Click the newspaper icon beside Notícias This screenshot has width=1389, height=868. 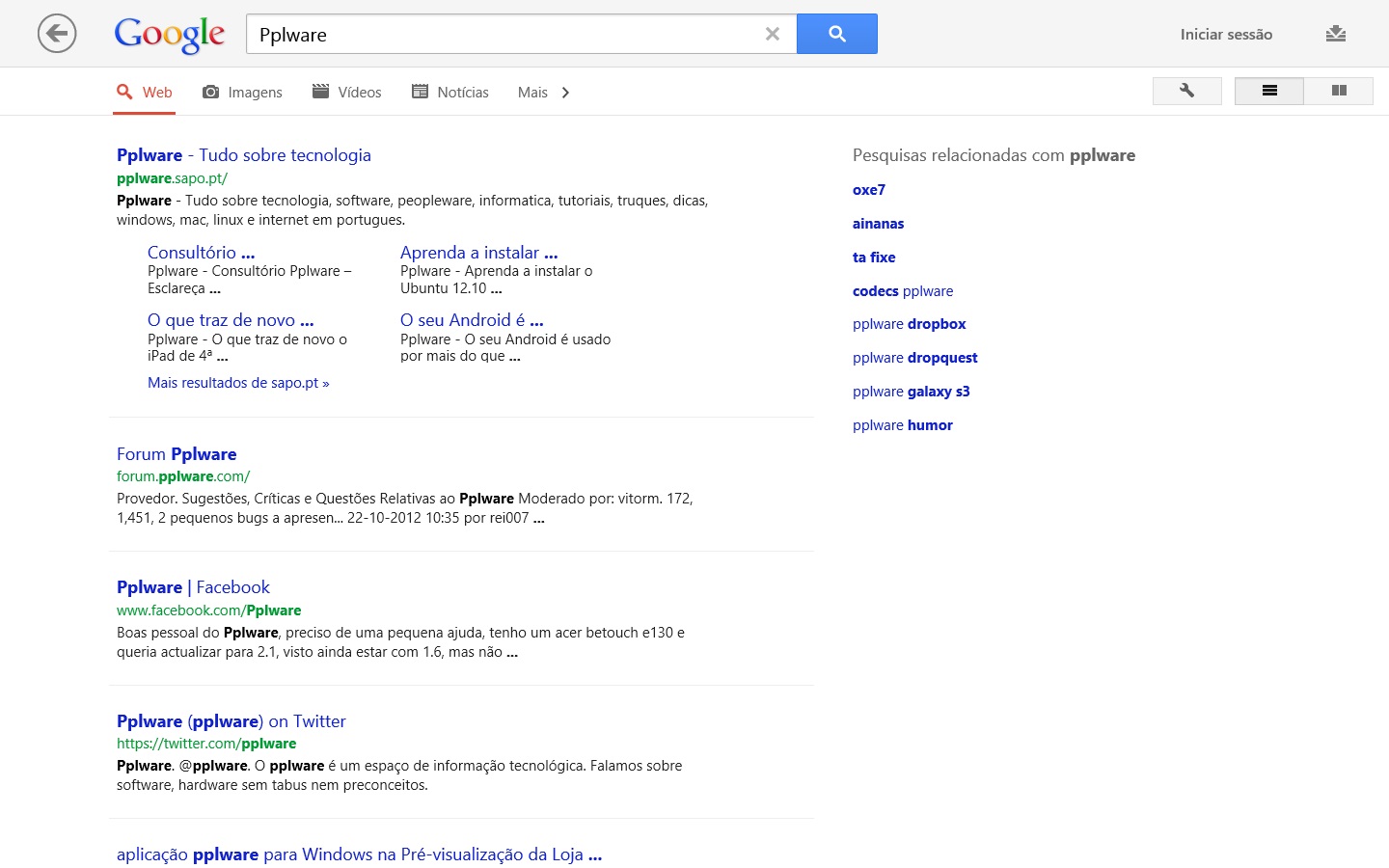[420, 92]
